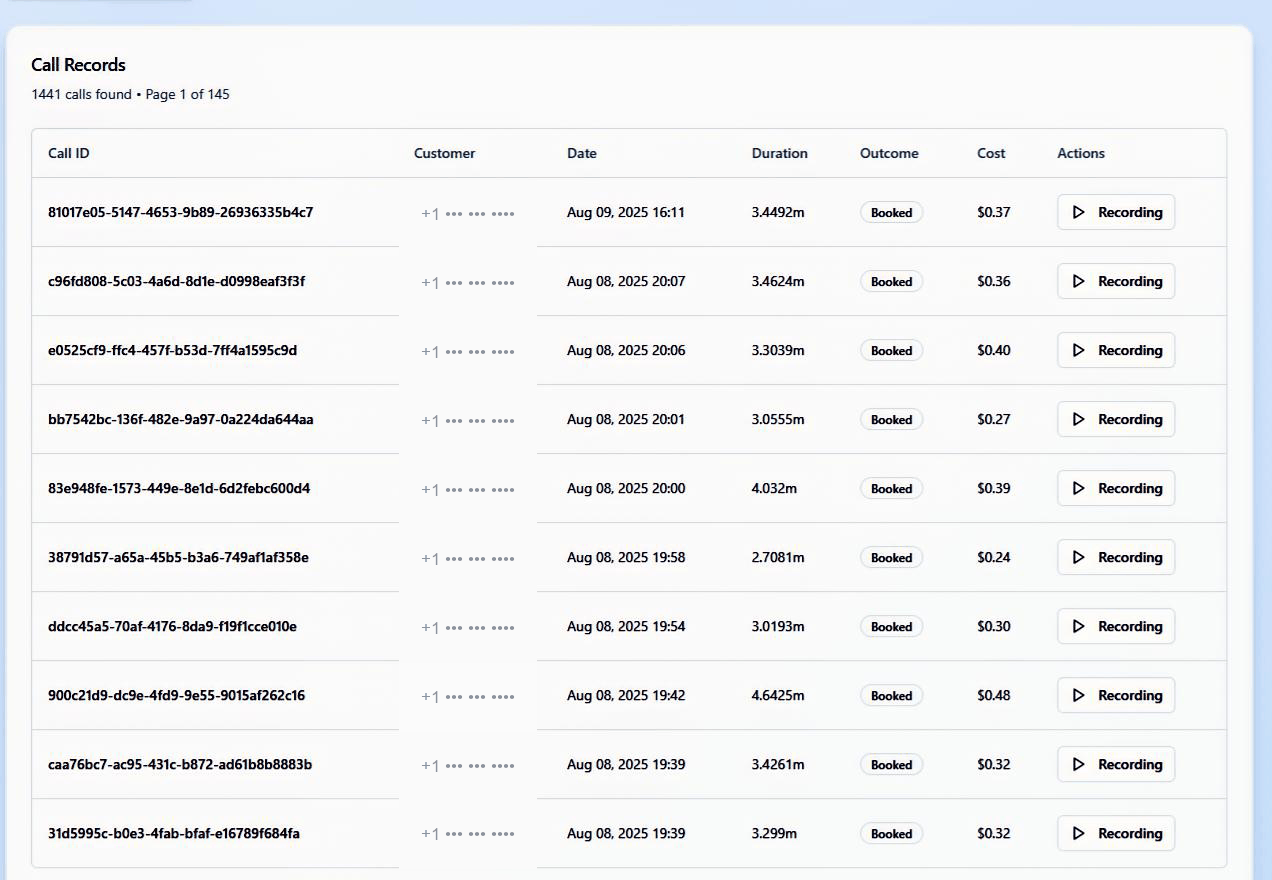Click the date Aug 08, 2025 20:01

(626, 419)
